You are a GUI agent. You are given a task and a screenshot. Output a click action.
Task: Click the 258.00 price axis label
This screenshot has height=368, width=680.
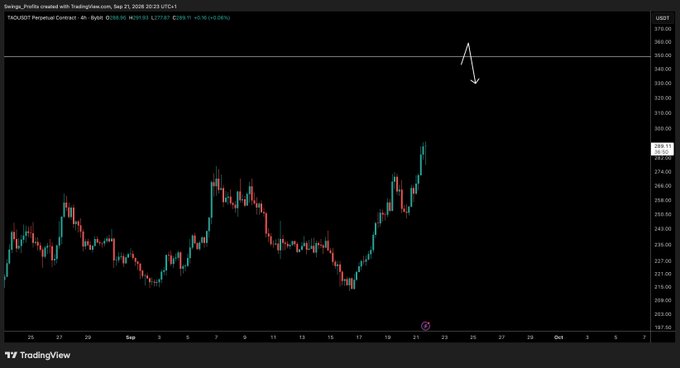[663, 201]
